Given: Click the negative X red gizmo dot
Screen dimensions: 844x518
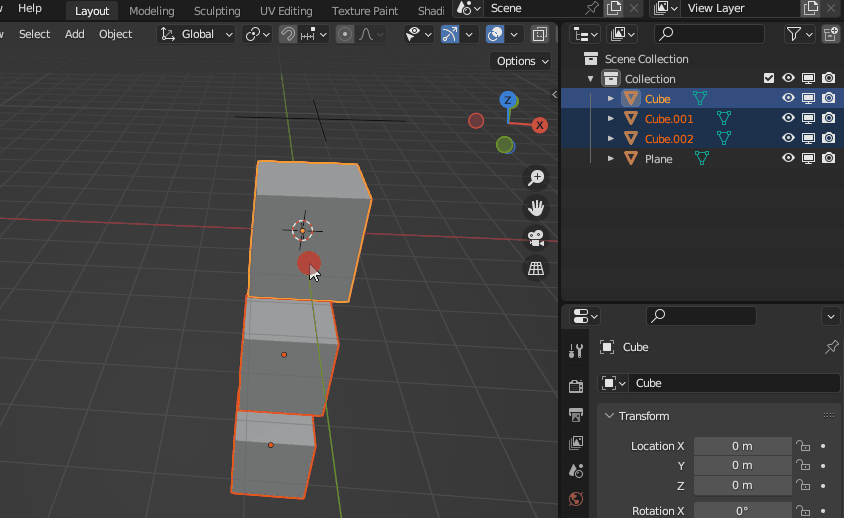Looking at the screenshot, I should coord(476,121).
